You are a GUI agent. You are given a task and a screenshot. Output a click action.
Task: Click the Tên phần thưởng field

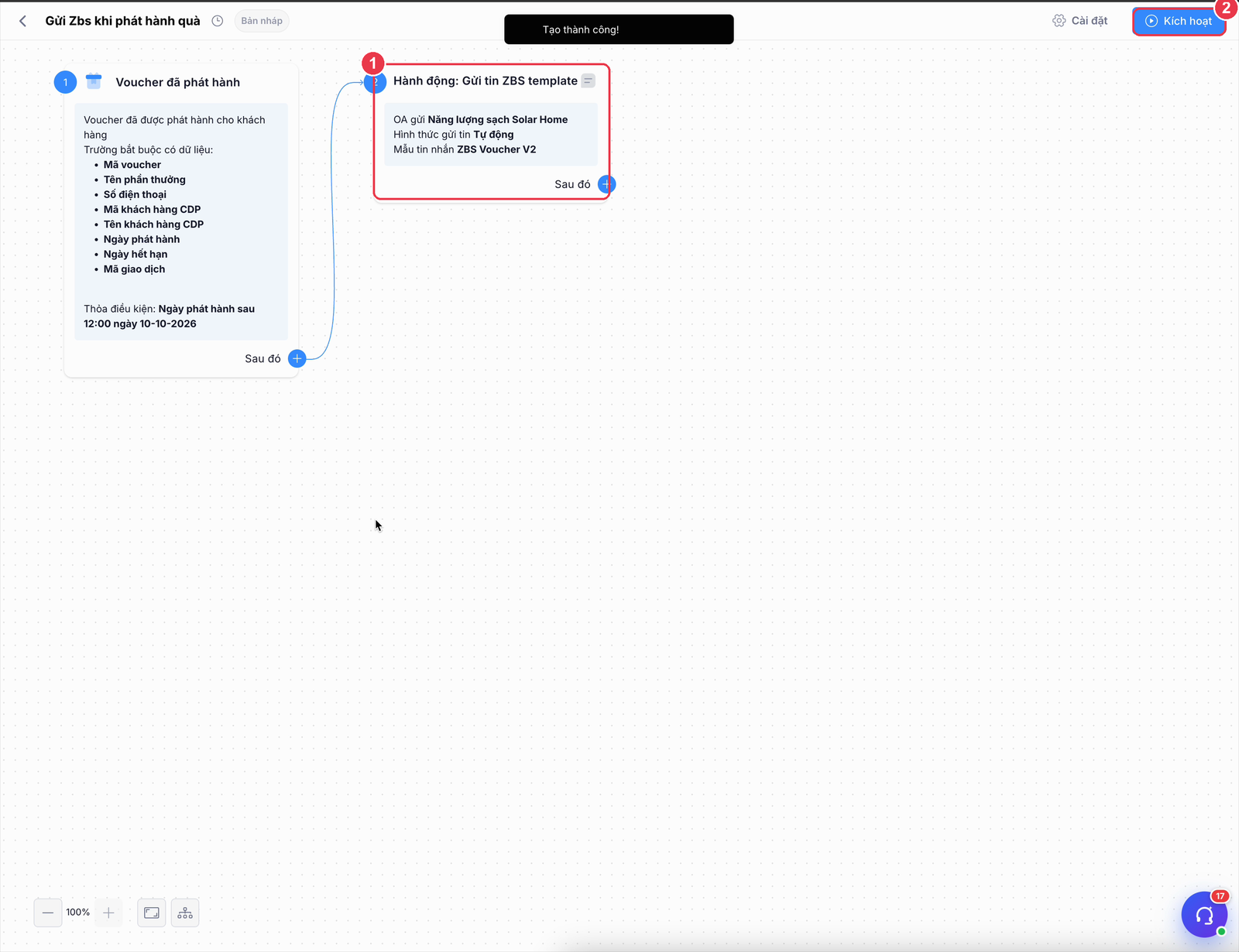pyautogui.click(x=145, y=180)
